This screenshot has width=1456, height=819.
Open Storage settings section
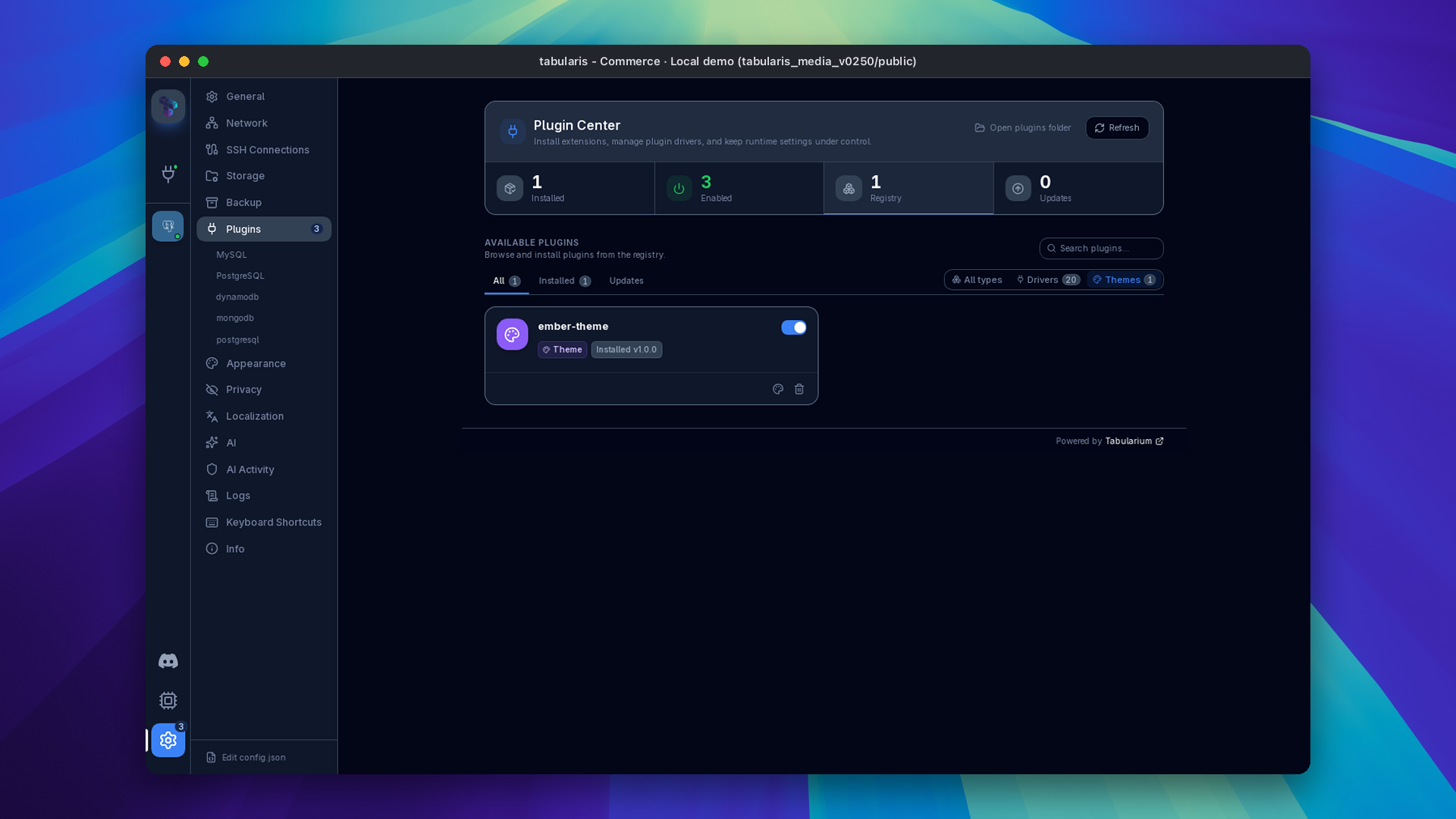tap(264, 176)
